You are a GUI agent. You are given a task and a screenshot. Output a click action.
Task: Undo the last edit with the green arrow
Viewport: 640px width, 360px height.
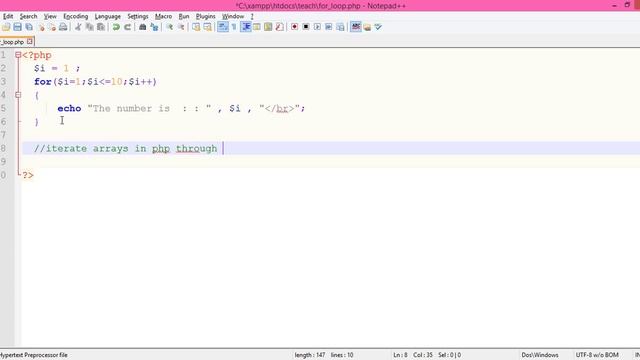[116, 27]
